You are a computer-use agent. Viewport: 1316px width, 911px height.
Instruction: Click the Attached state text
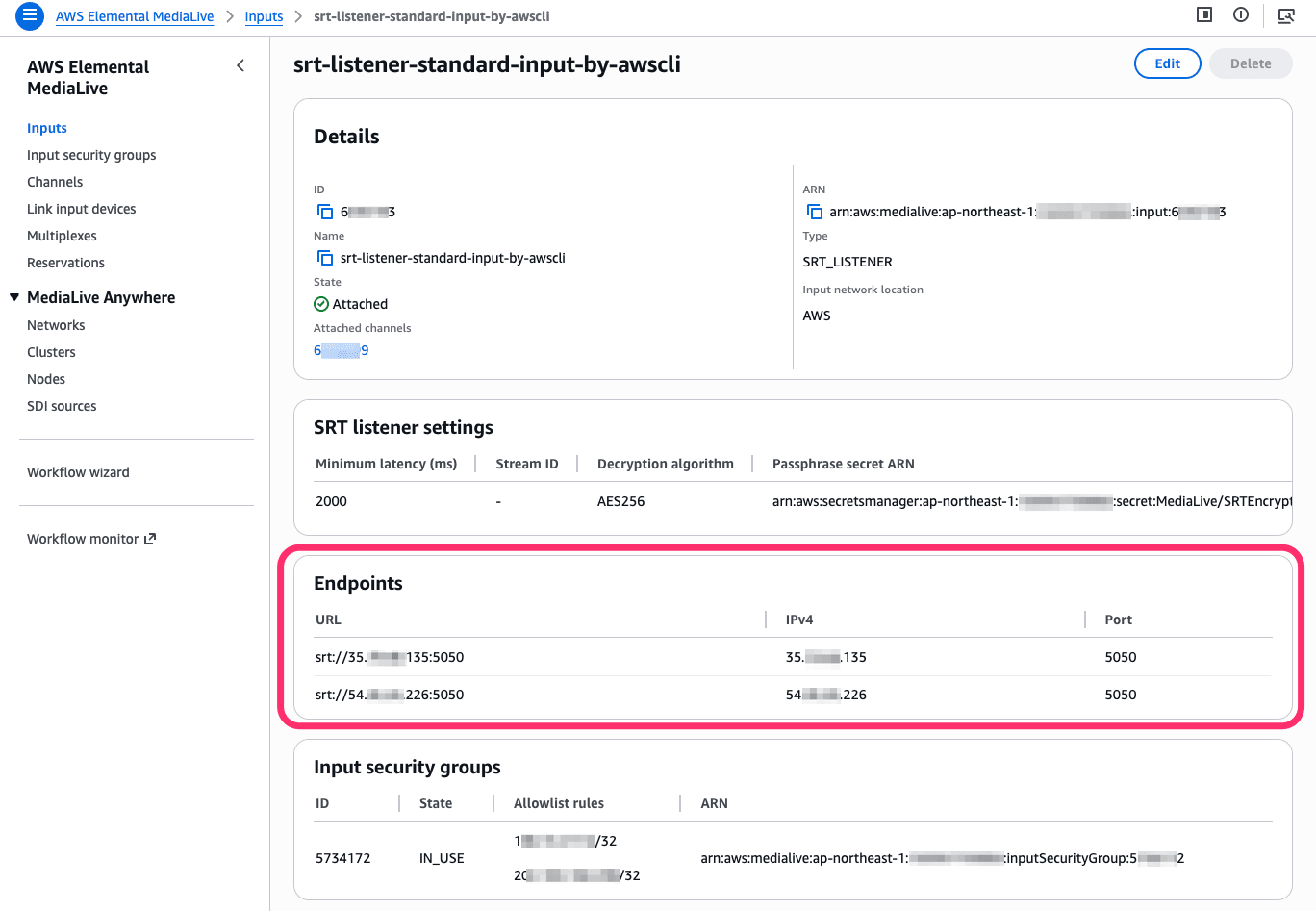click(360, 304)
